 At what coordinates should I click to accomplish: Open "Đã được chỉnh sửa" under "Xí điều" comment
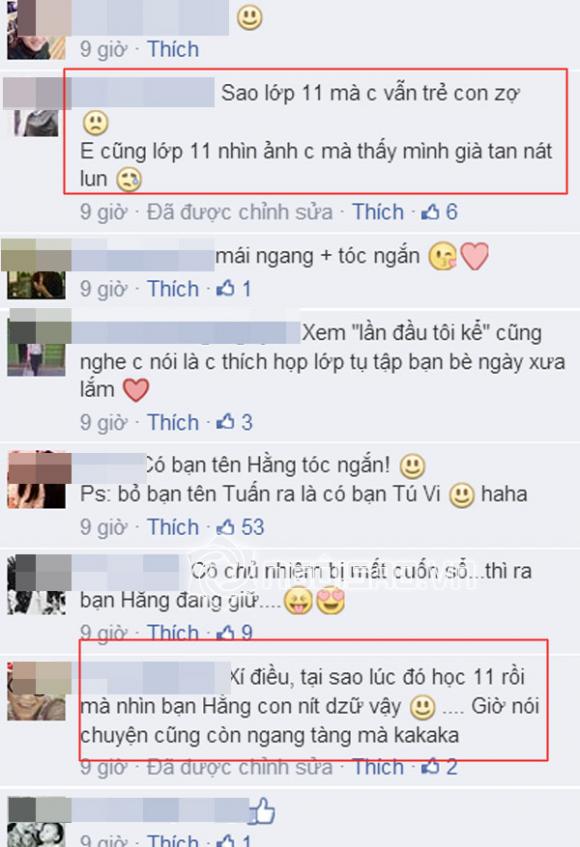click(240, 767)
